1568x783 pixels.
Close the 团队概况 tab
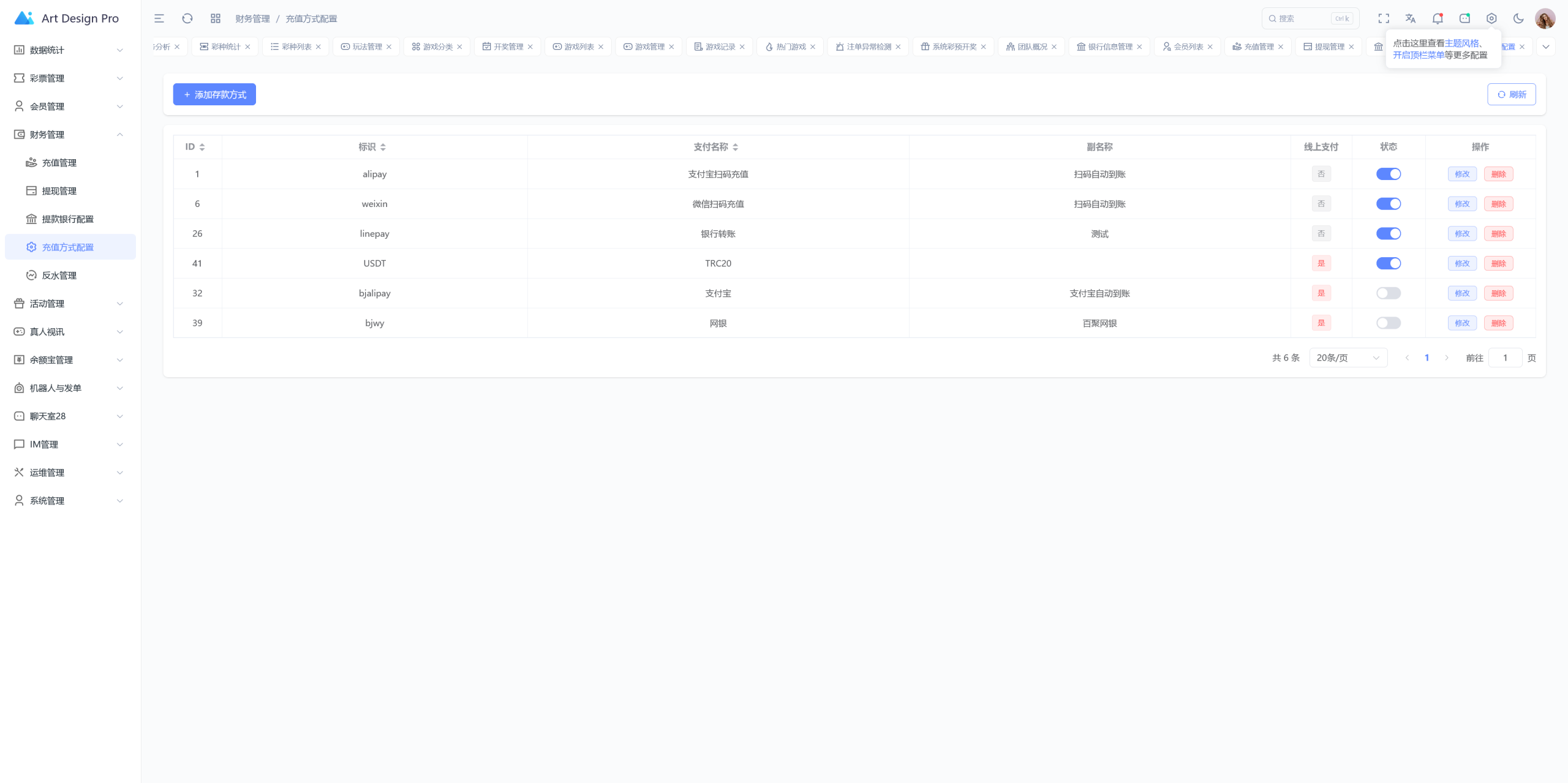(1054, 47)
